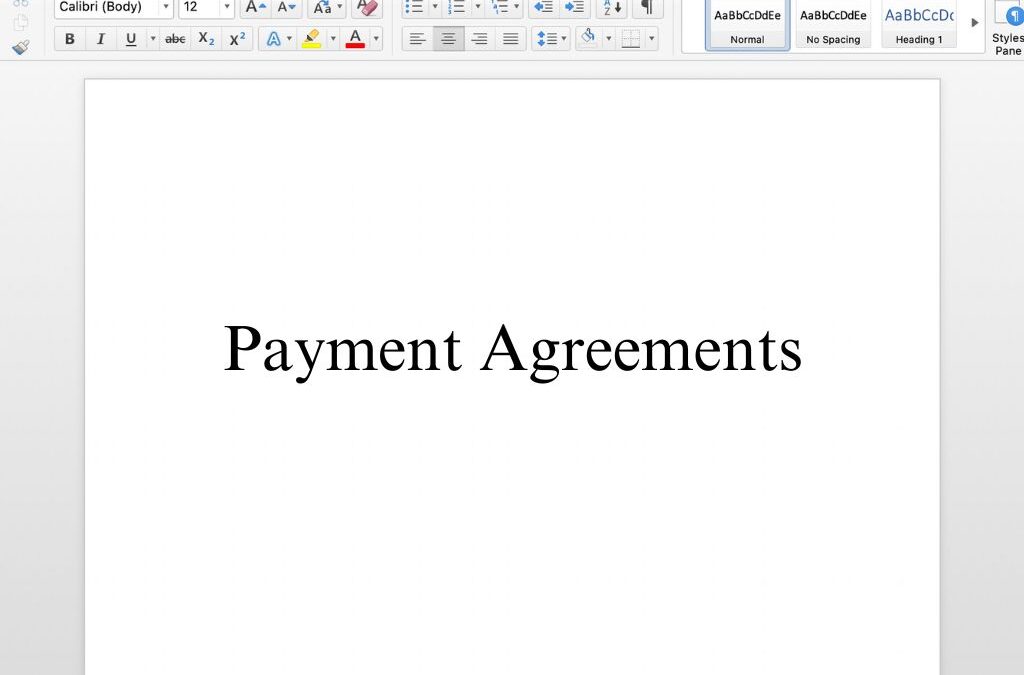
Task: Toggle italic formatting
Action: [x=100, y=39]
